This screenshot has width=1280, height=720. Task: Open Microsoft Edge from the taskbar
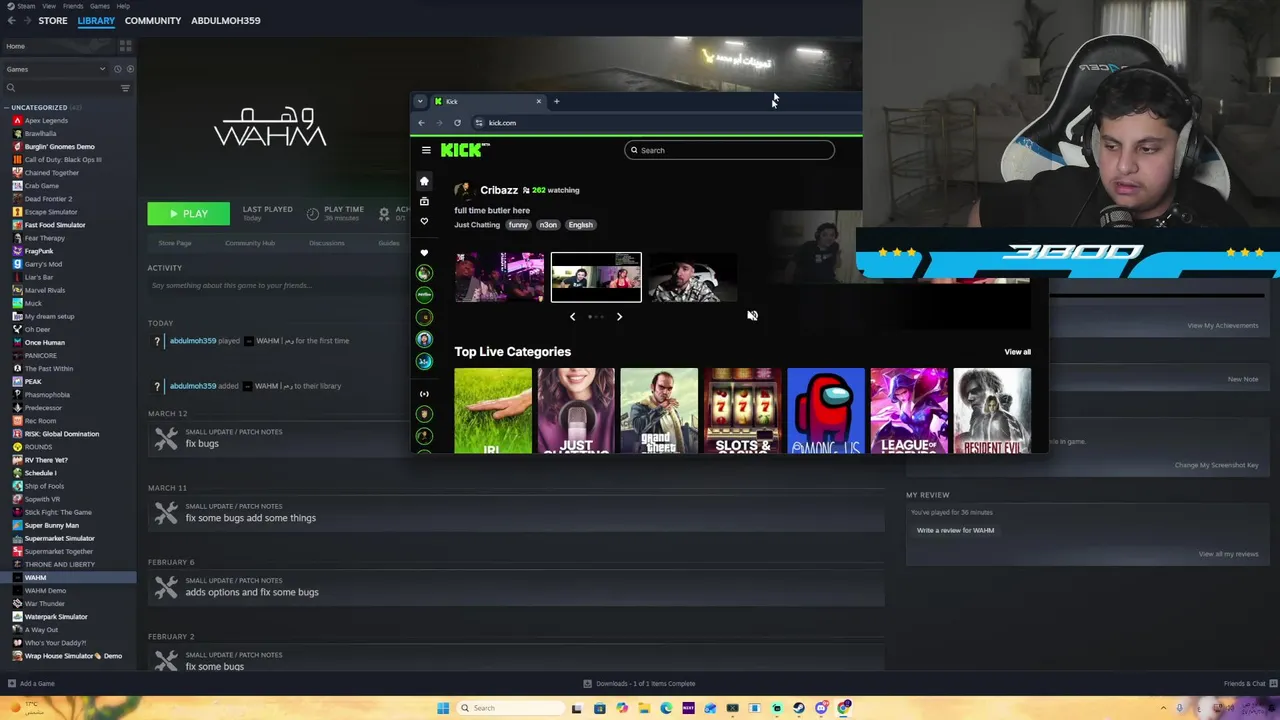666,708
